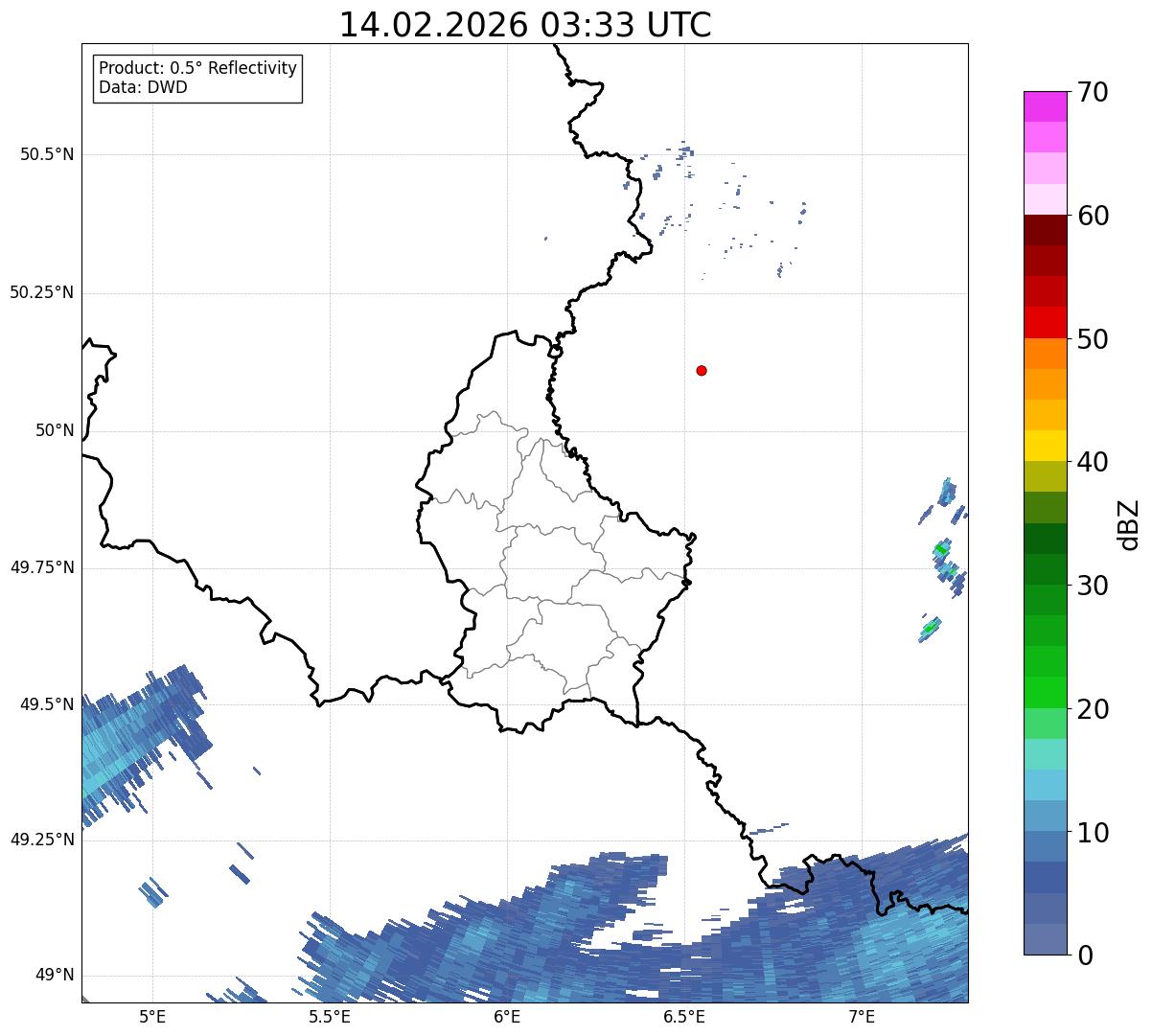This screenshot has width=1152, height=1036.
Task: Click the colorbar tick label 60
Action: 1093,216
